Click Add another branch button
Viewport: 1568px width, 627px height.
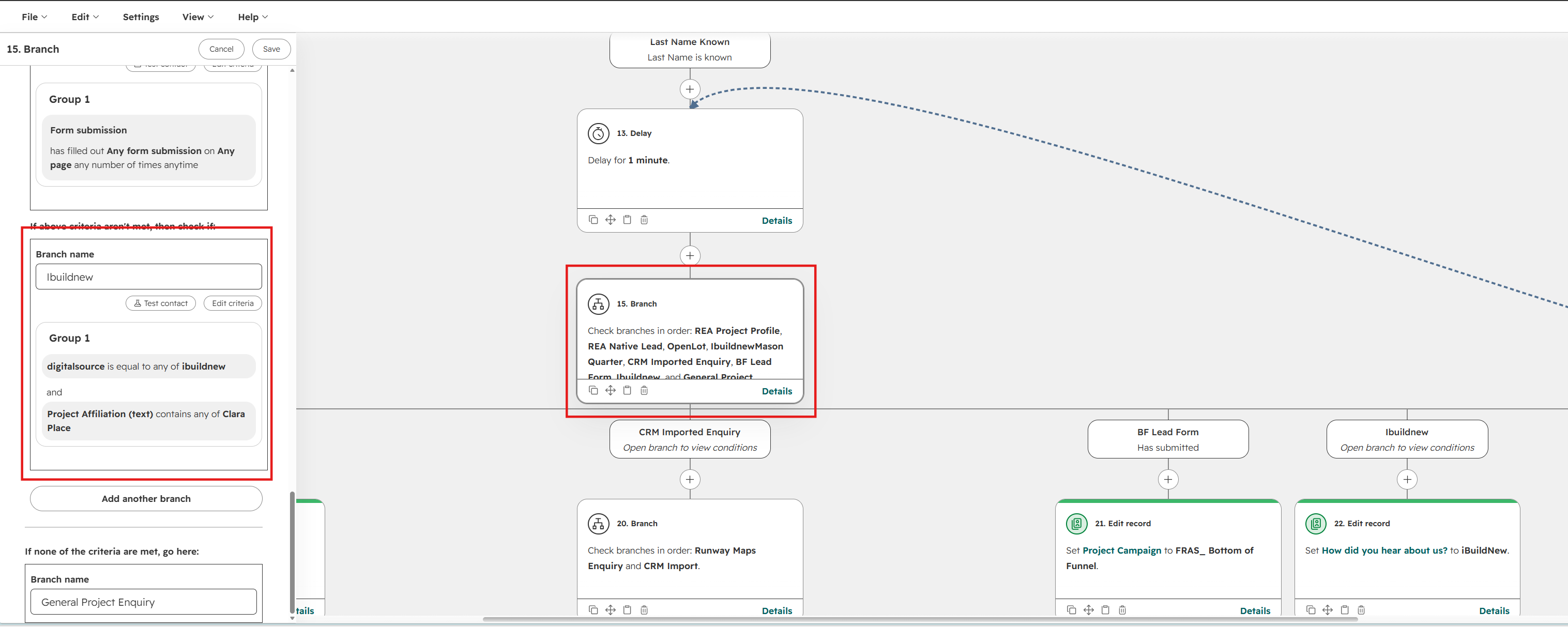point(146,499)
